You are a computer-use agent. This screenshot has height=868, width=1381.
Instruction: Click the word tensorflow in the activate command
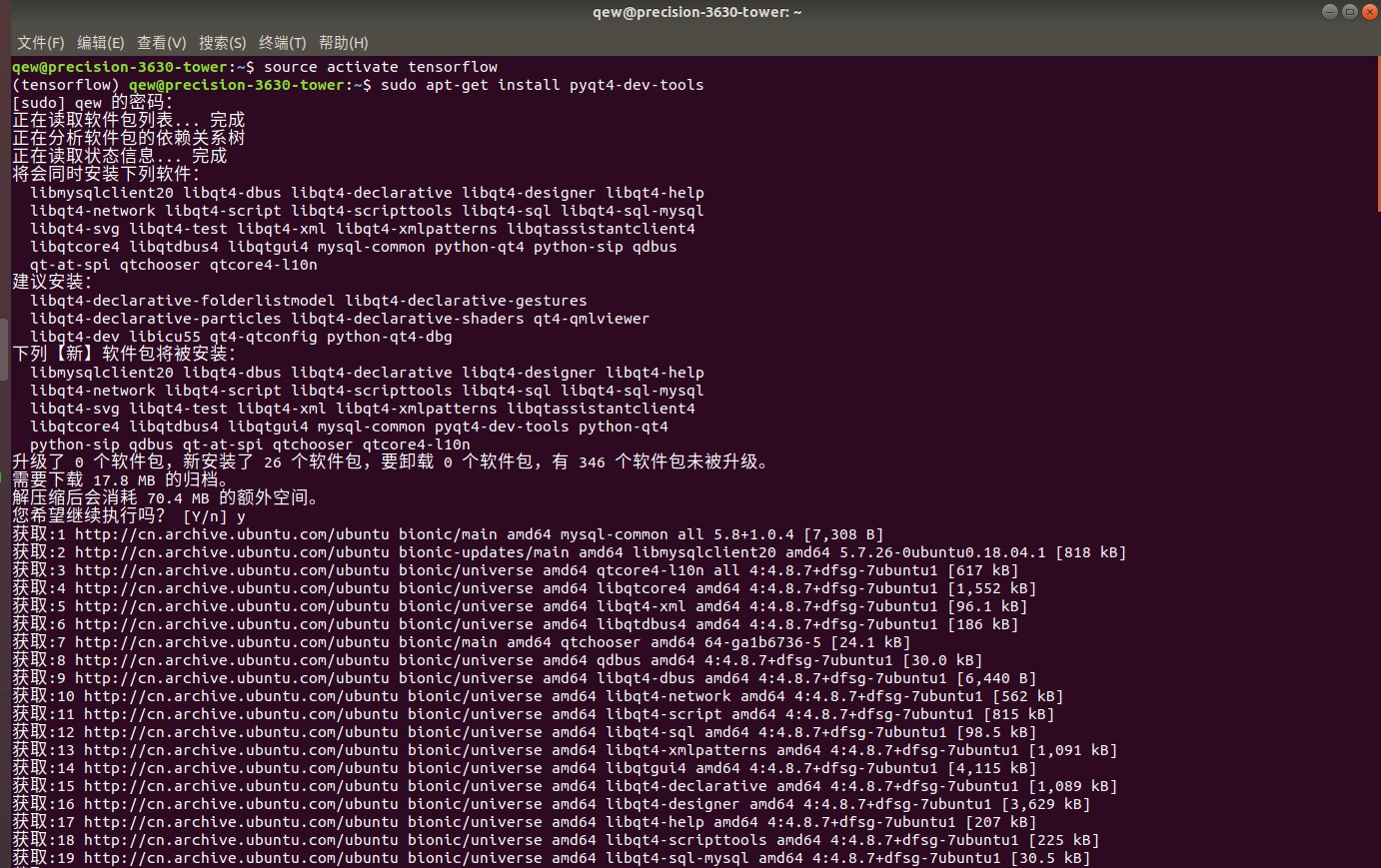(x=453, y=66)
